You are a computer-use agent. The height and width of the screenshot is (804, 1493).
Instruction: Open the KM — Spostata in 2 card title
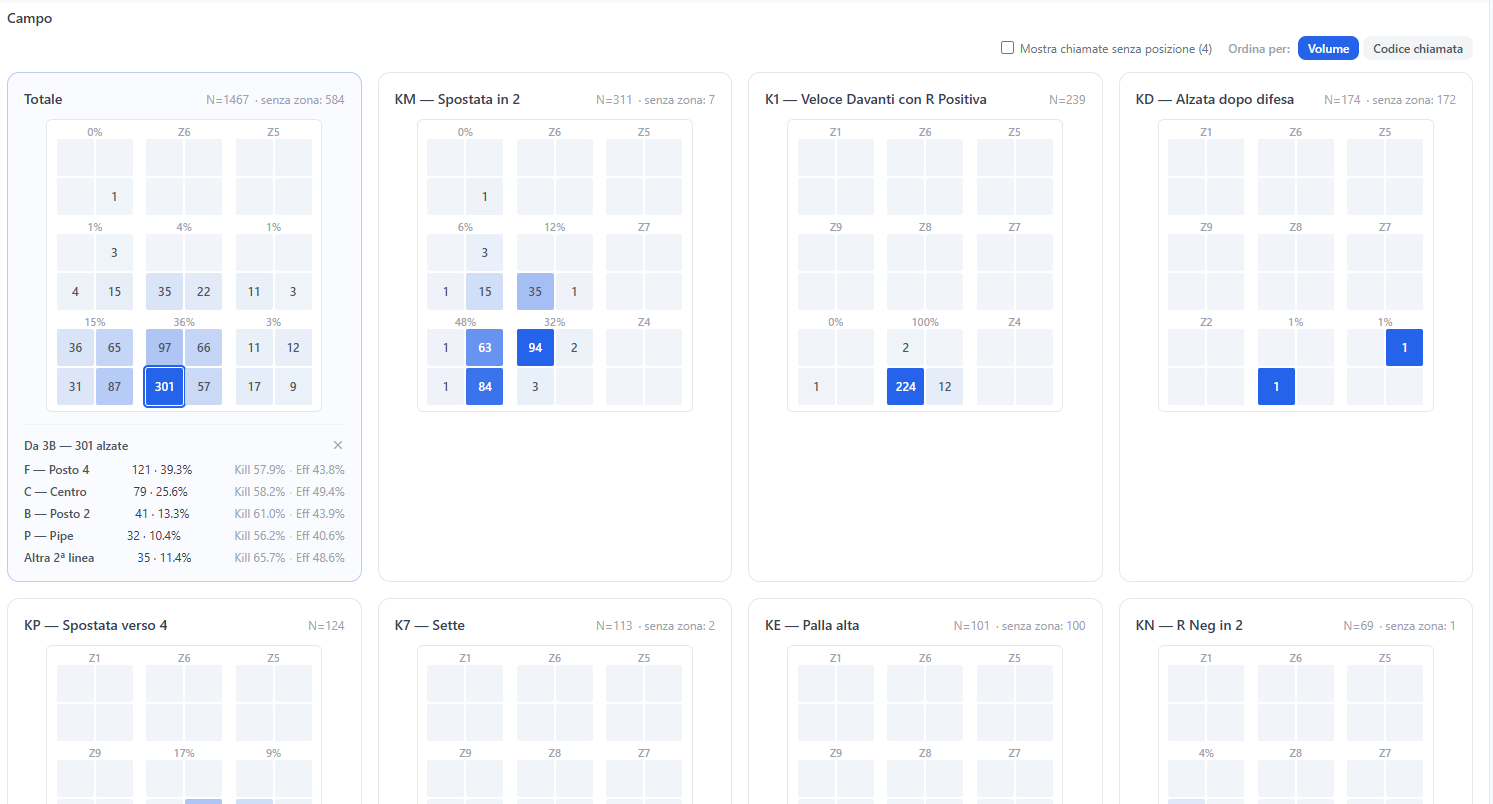click(x=457, y=99)
